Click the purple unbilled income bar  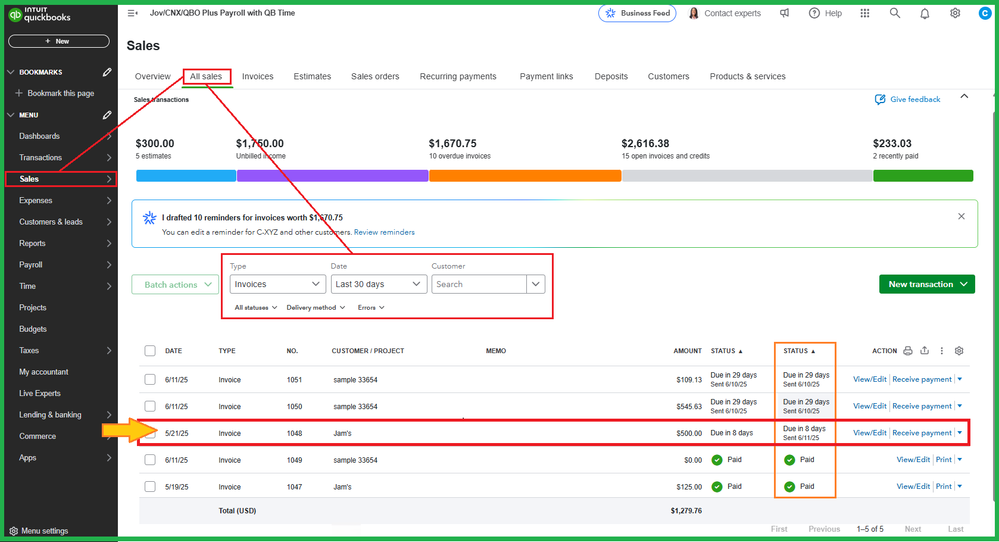point(333,176)
